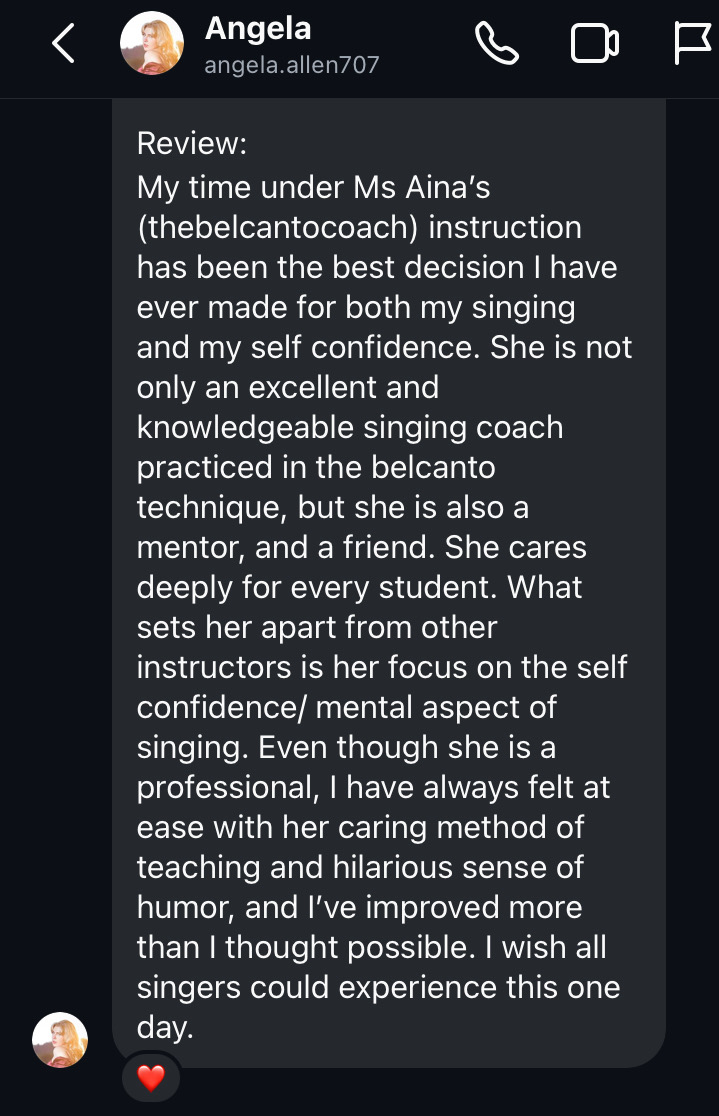Tap the words "knowledgeable singing coach"
This screenshot has height=1116, width=719.
[x=350, y=427]
